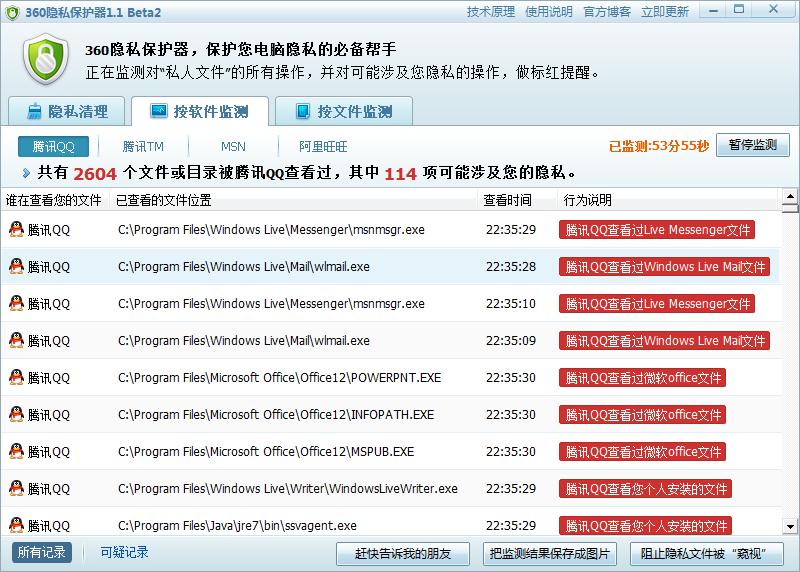Image resolution: width=800 pixels, height=572 pixels.
Task: Click the QQ penguin icon in INFOPATH.EXE row
Action: click(x=16, y=414)
